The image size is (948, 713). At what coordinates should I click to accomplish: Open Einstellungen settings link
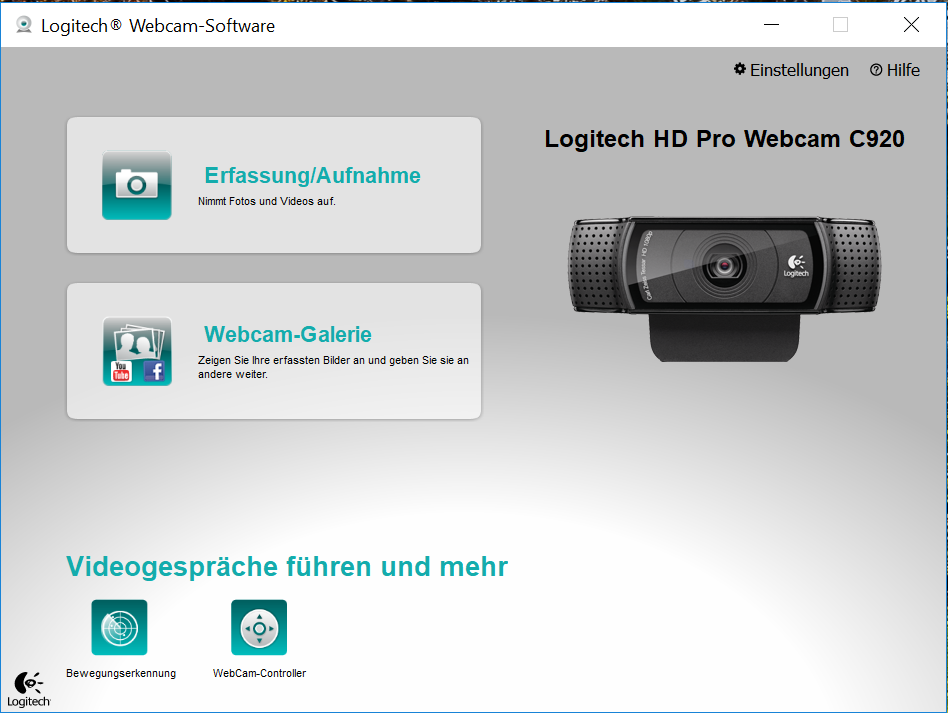791,70
